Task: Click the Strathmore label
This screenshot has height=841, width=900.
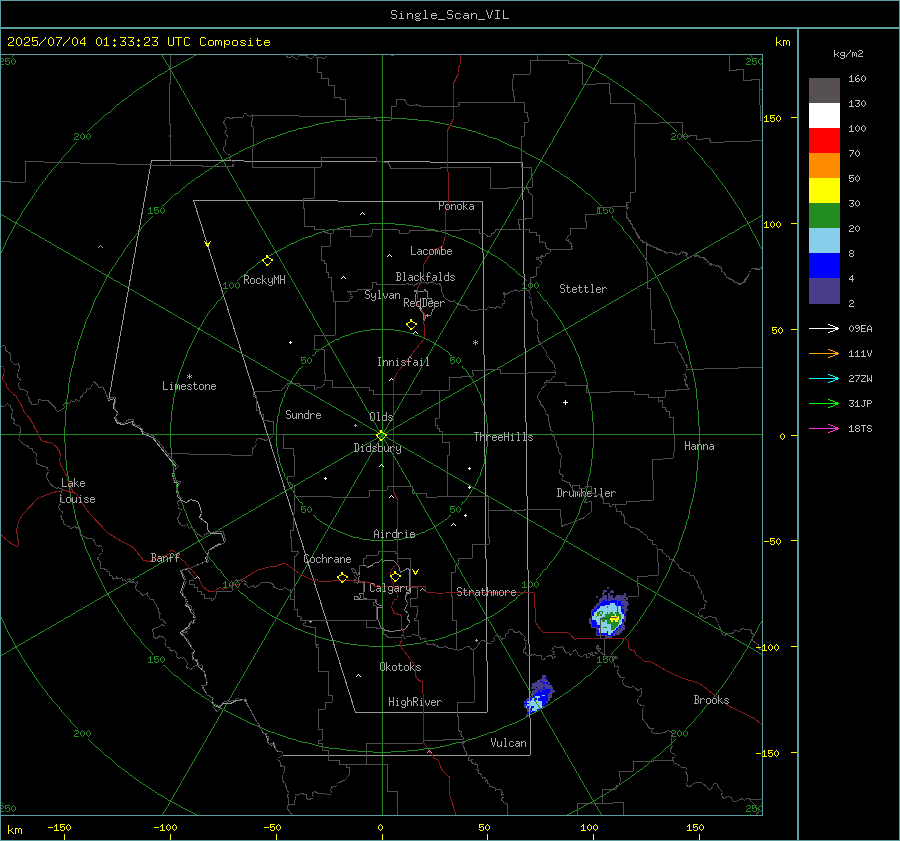Action: 486,592
